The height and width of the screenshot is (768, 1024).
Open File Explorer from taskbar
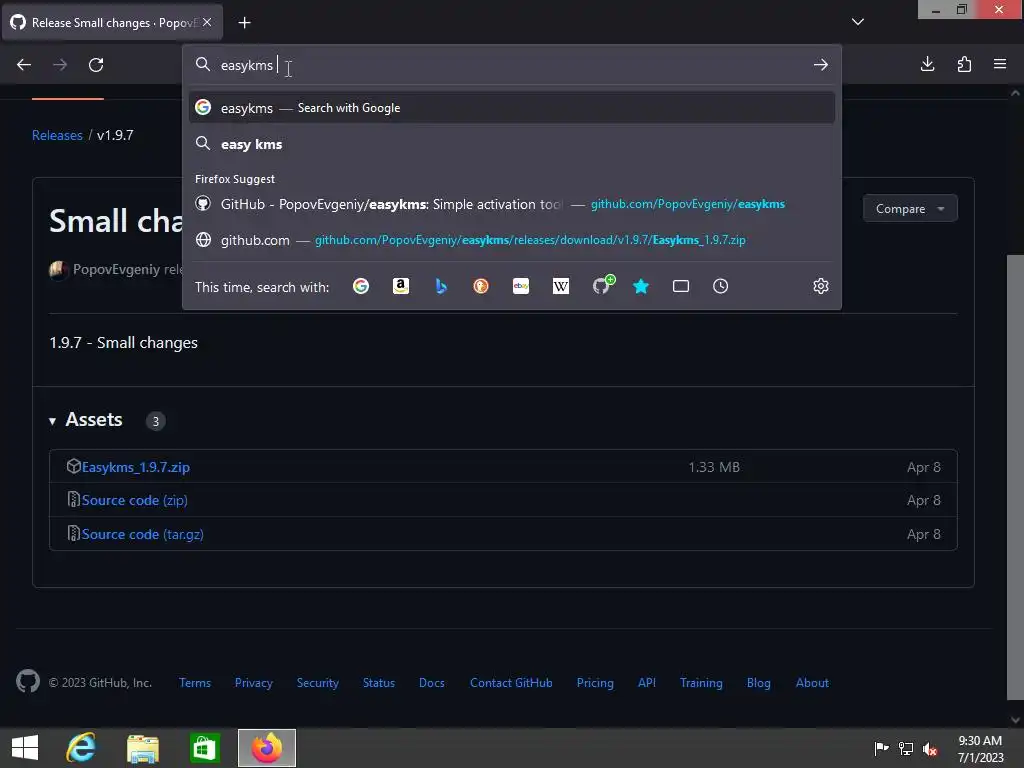click(x=142, y=748)
